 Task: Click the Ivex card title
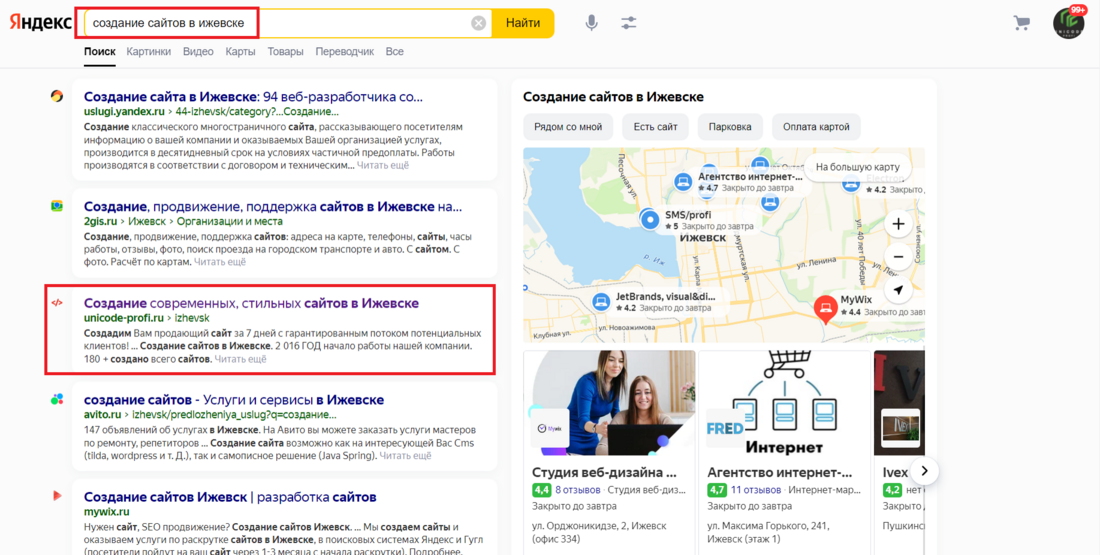tap(895, 473)
